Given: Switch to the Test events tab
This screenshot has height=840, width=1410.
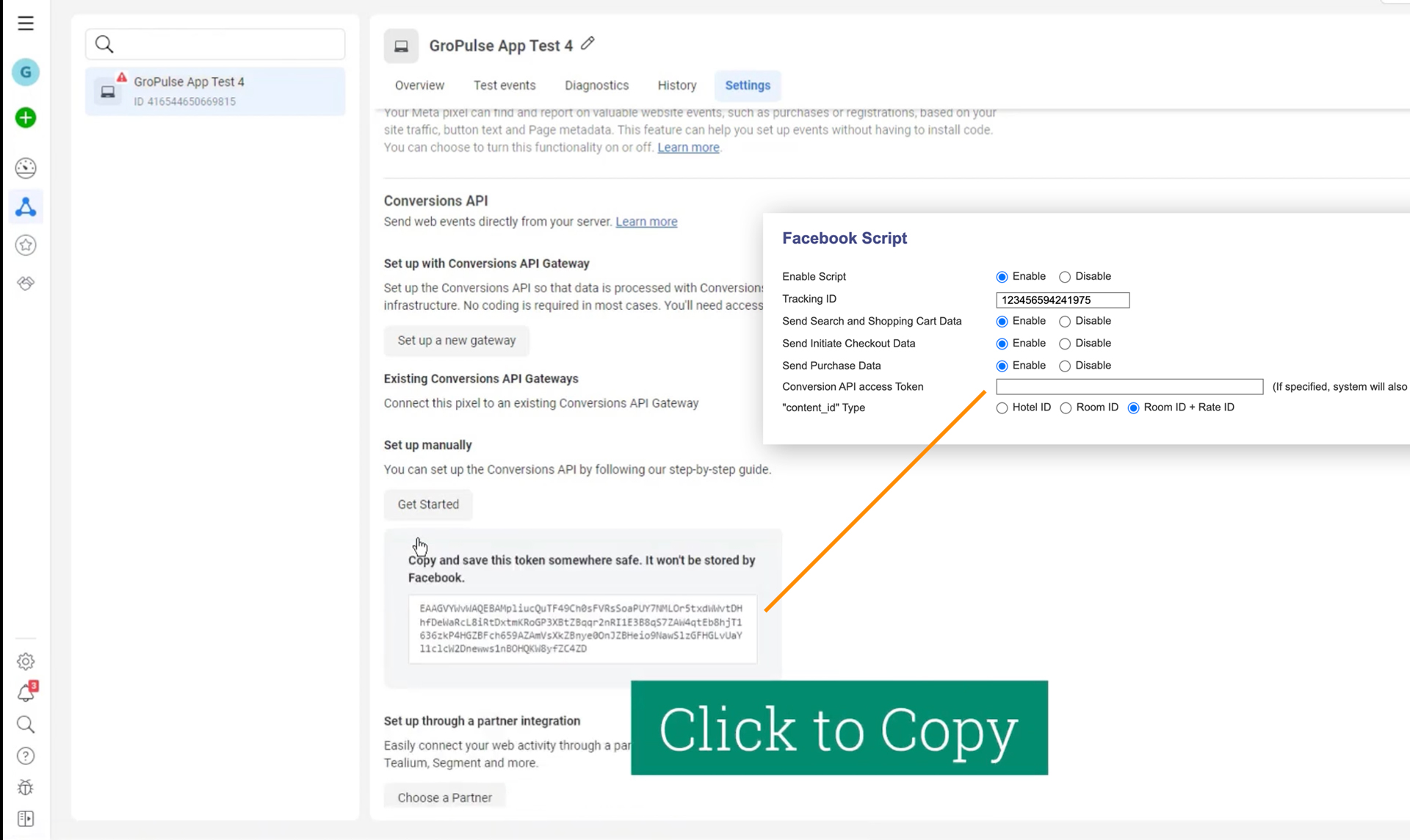Looking at the screenshot, I should pos(505,85).
